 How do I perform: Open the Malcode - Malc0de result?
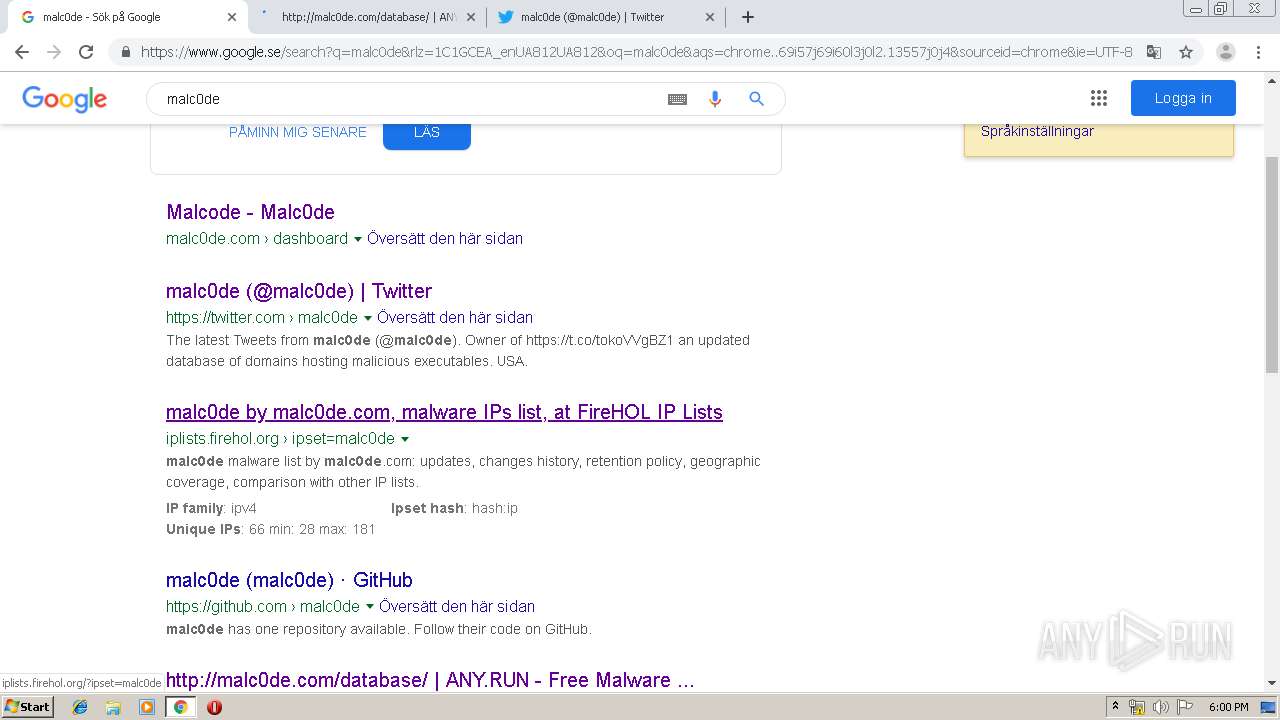[250, 212]
